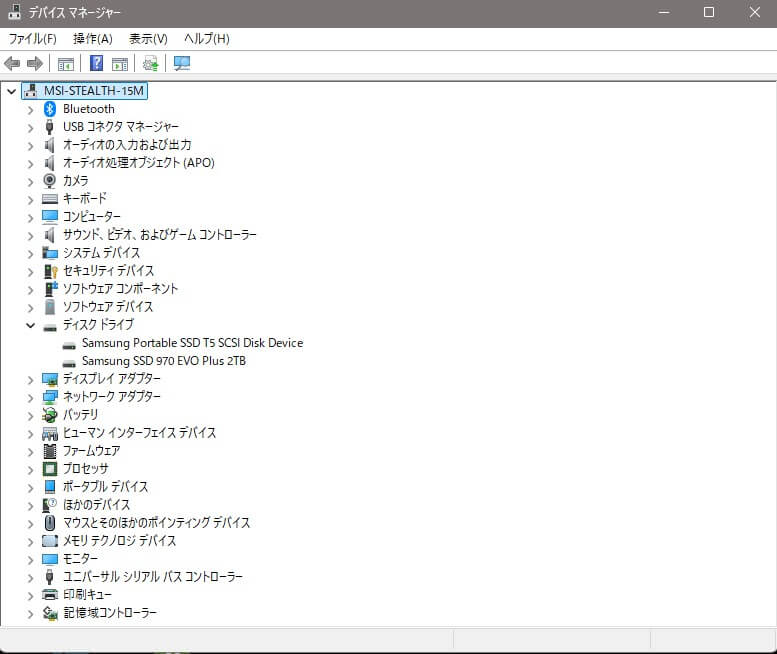Viewport: 777px width, 654px height.
Task: Click the processor (プロセッサ) chip icon
Action: point(50,469)
